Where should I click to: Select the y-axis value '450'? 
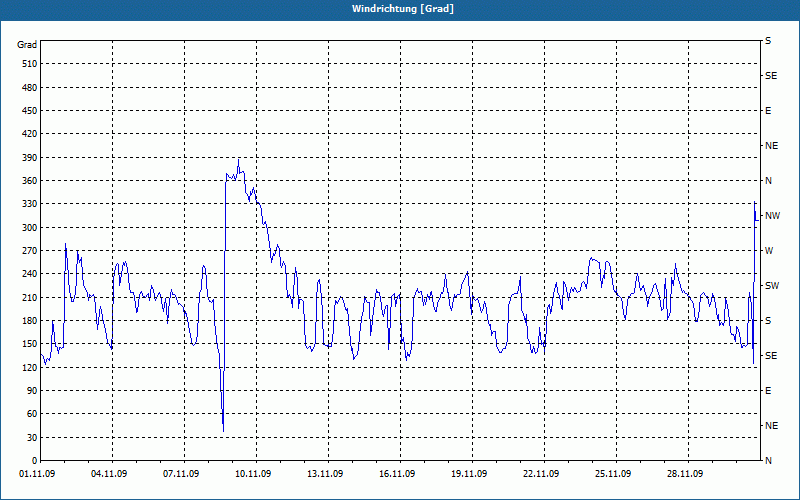(30, 111)
